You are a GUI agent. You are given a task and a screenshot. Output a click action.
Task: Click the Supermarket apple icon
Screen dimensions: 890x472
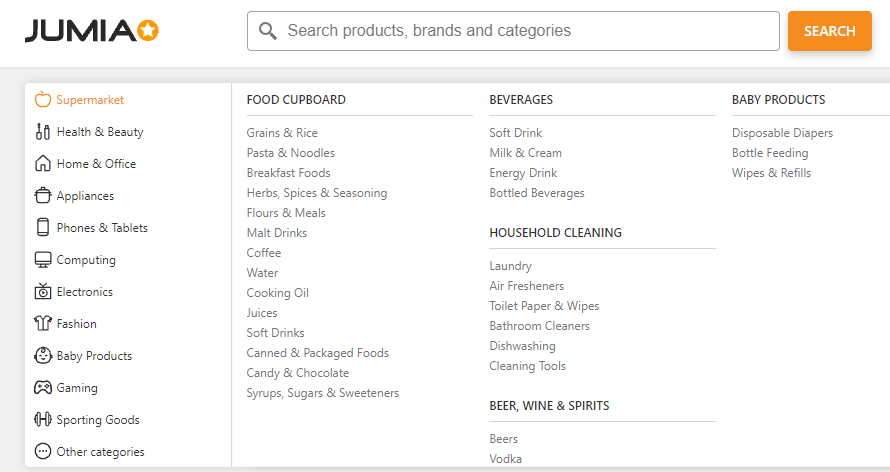click(42, 100)
